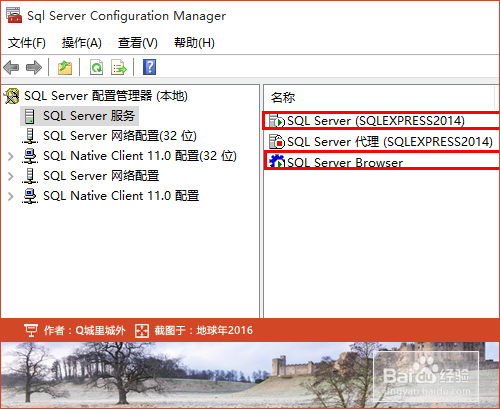This screenshot has width=500, height=409.
Task: Select the SQL Server 服务 tree item
Action: coord(89,116)
